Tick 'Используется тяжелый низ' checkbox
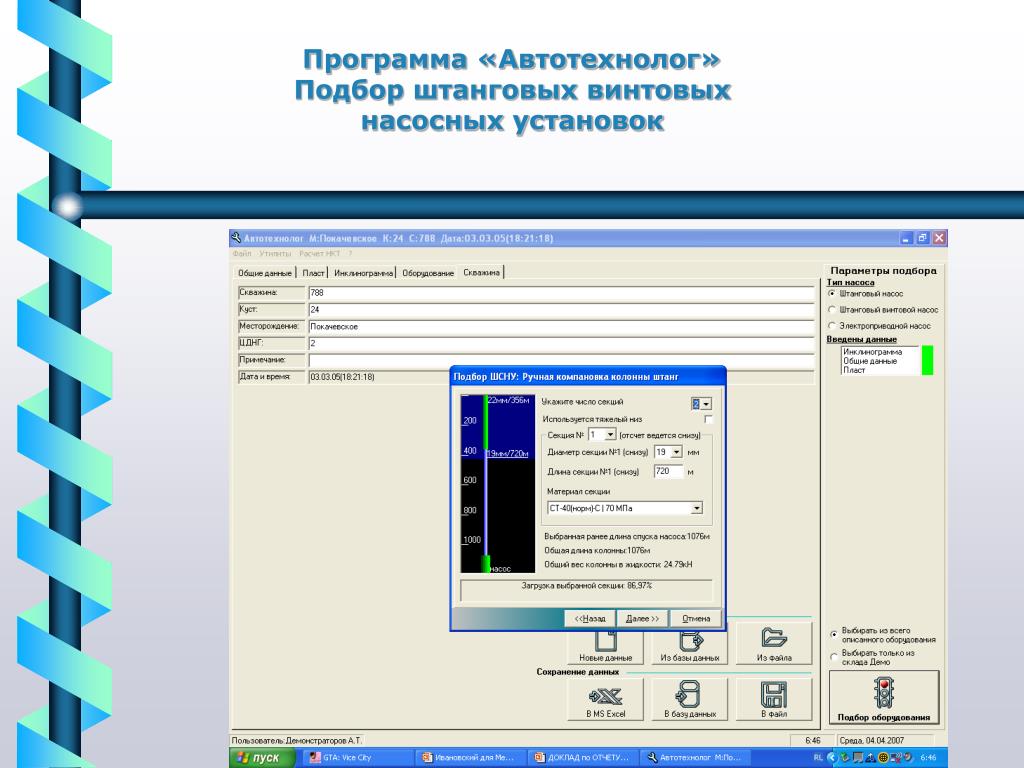Viewport: 1024px width, 768px height. click(x=708, y=419)
